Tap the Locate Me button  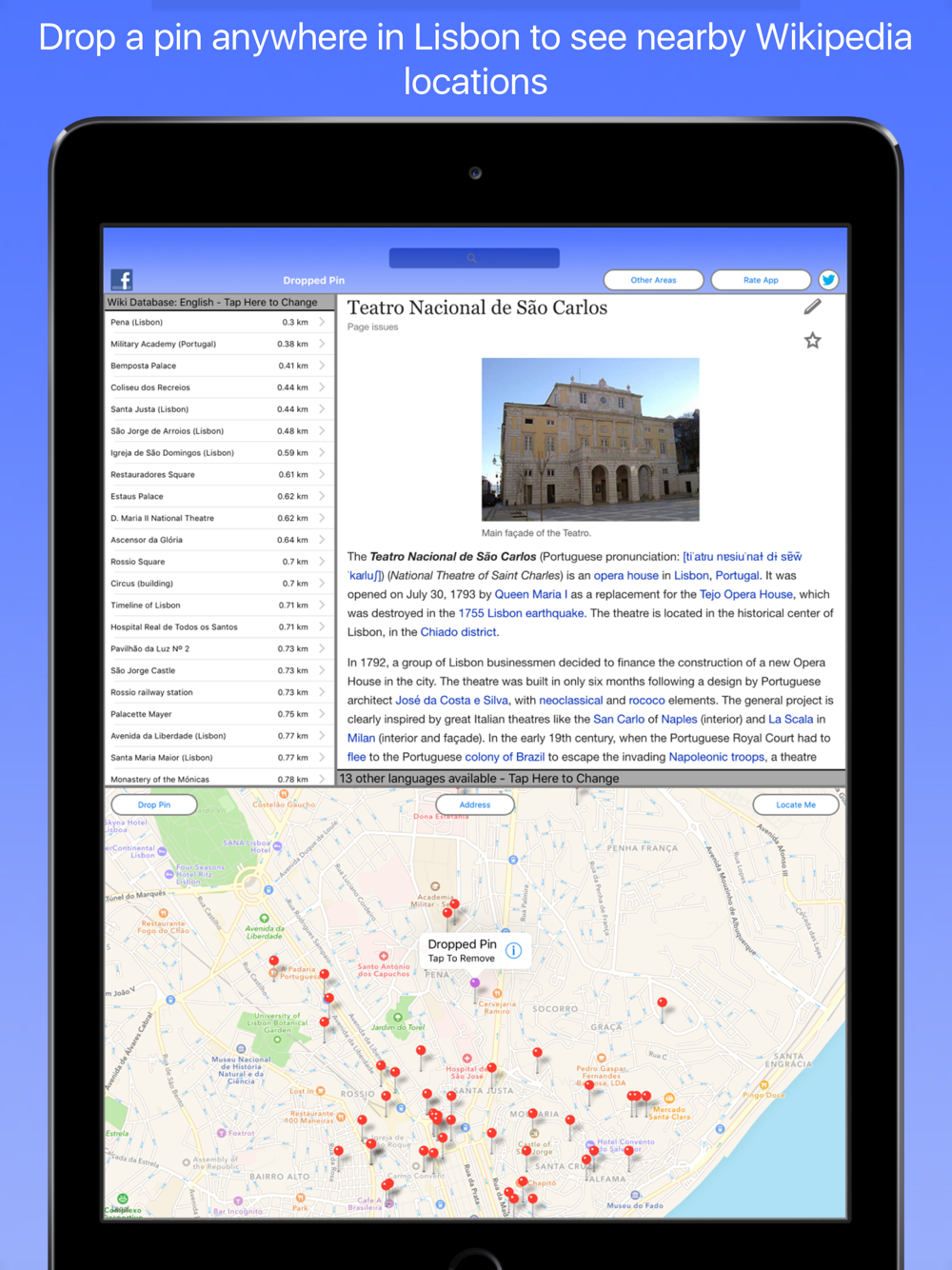(796, 804)
